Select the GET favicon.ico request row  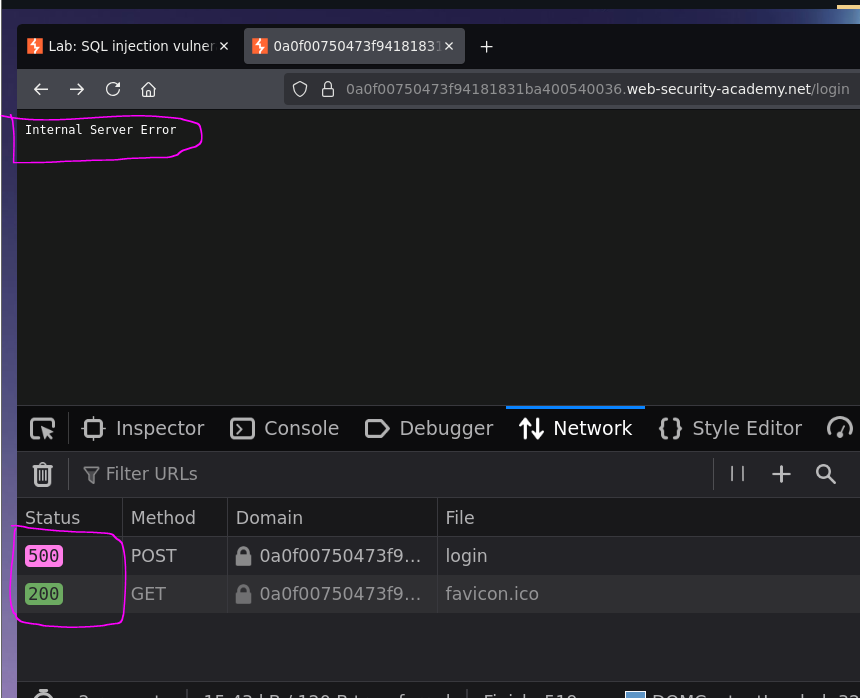click(439, 594)
